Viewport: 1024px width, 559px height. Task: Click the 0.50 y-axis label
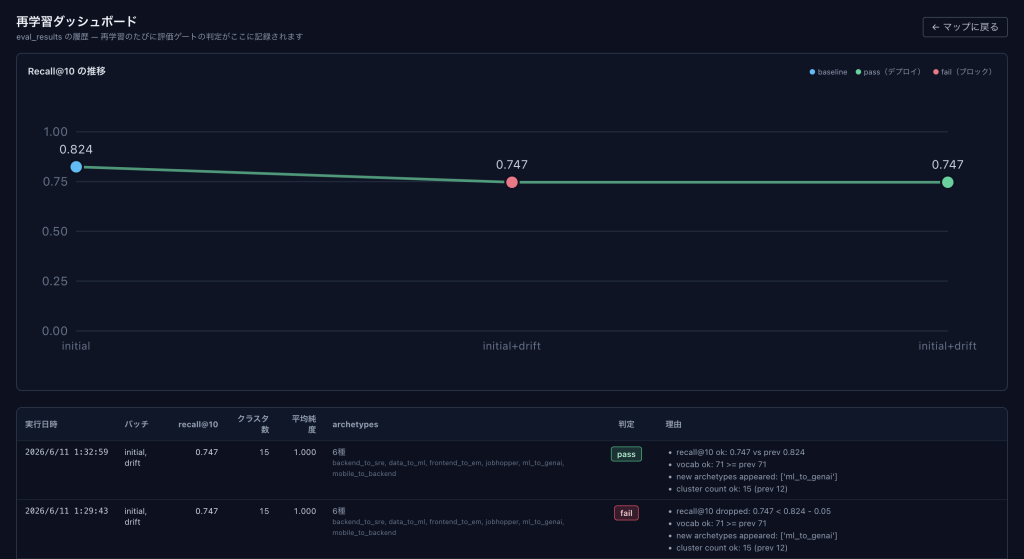point(56,231)
